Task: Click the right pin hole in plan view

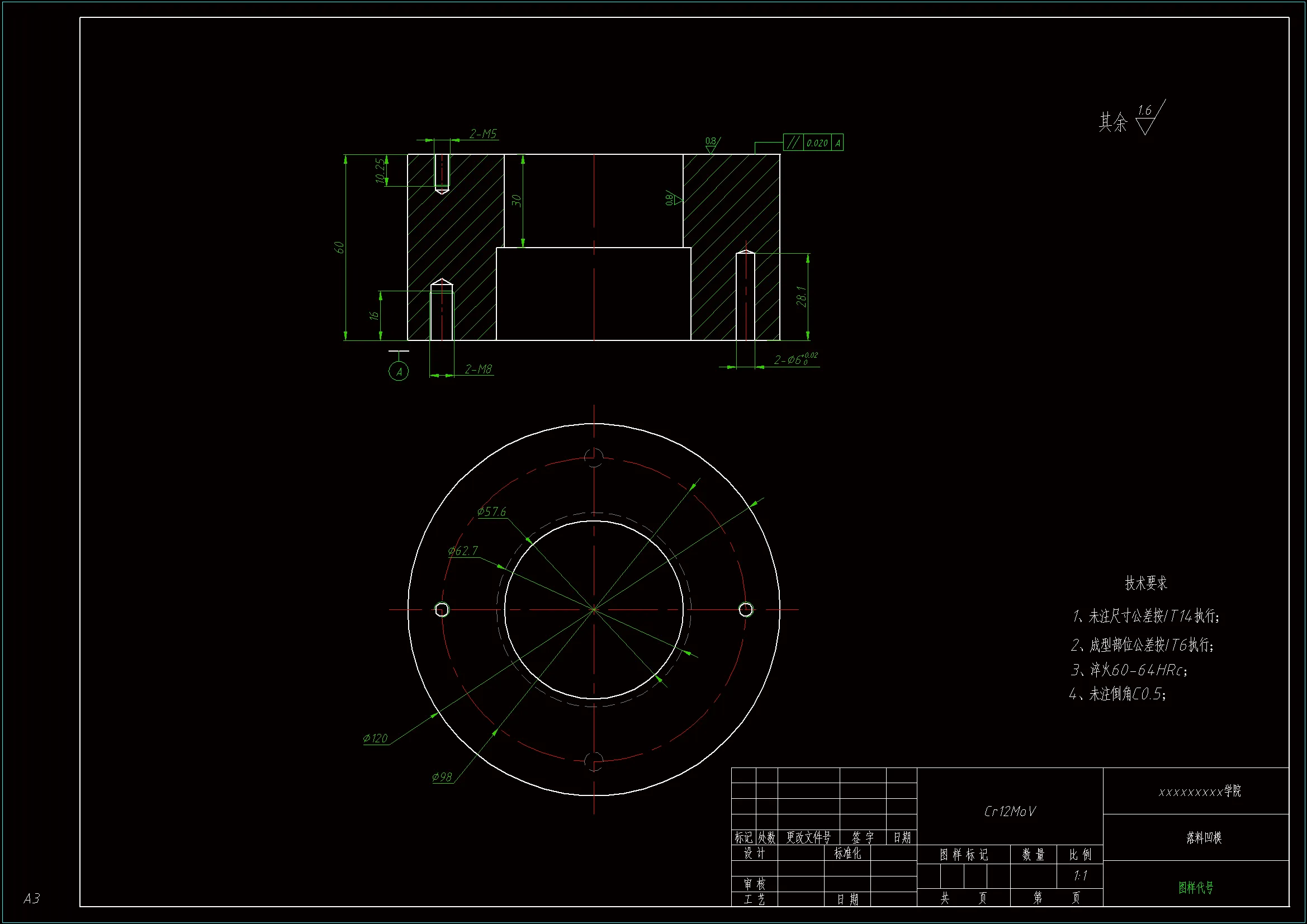Action: coord(746,609)
